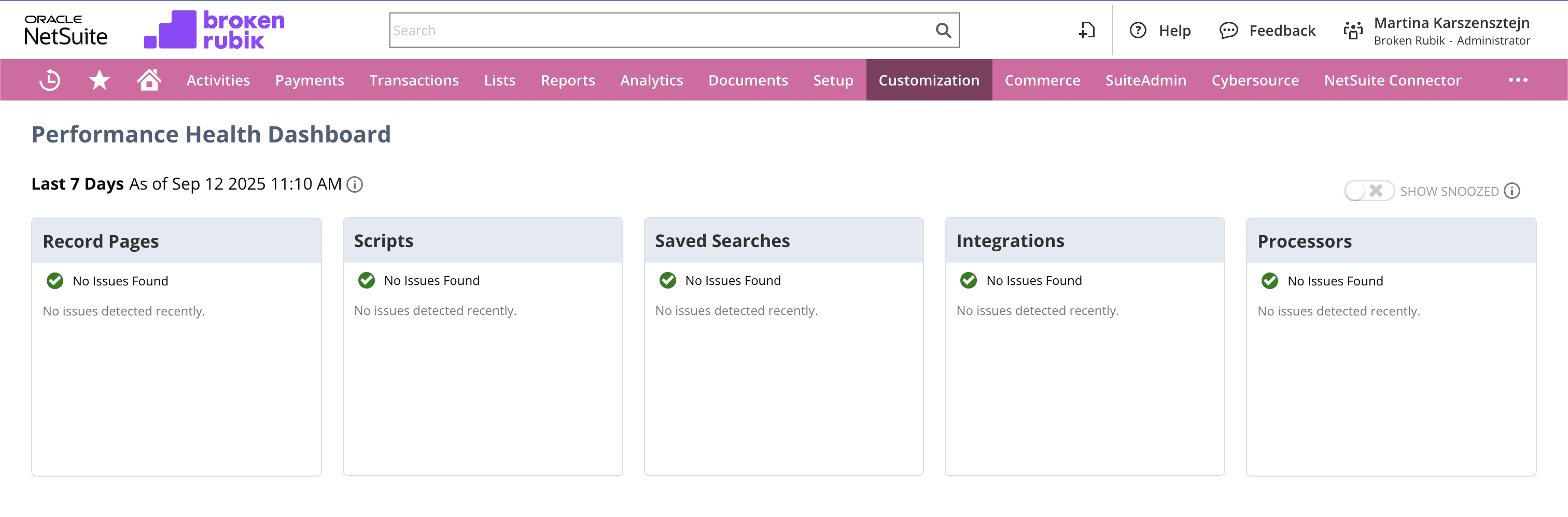This screenshot has height=517, width=1568.
Task: Go home using the house icon
Action: [149, 80]
